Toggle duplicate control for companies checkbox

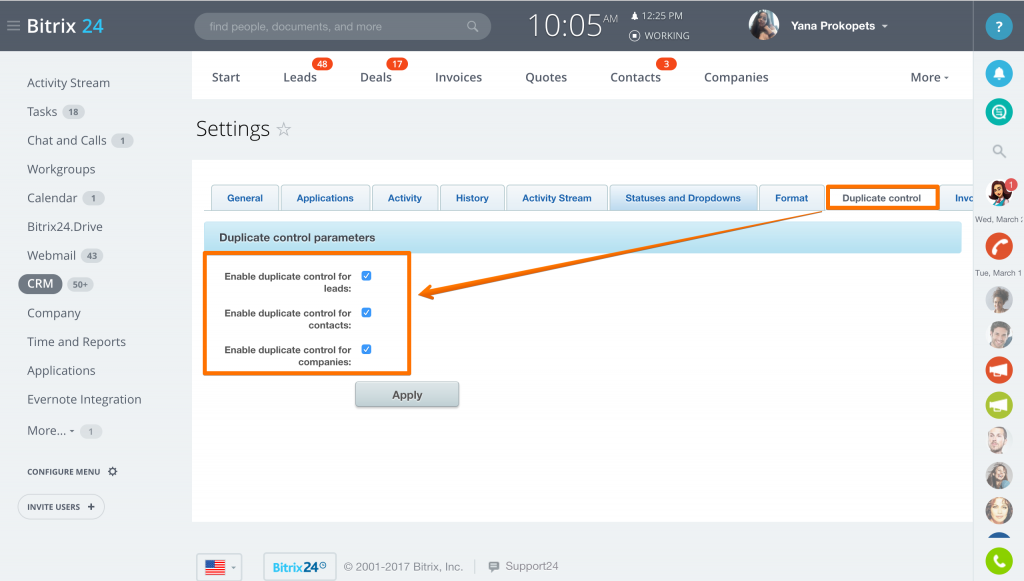366,349
